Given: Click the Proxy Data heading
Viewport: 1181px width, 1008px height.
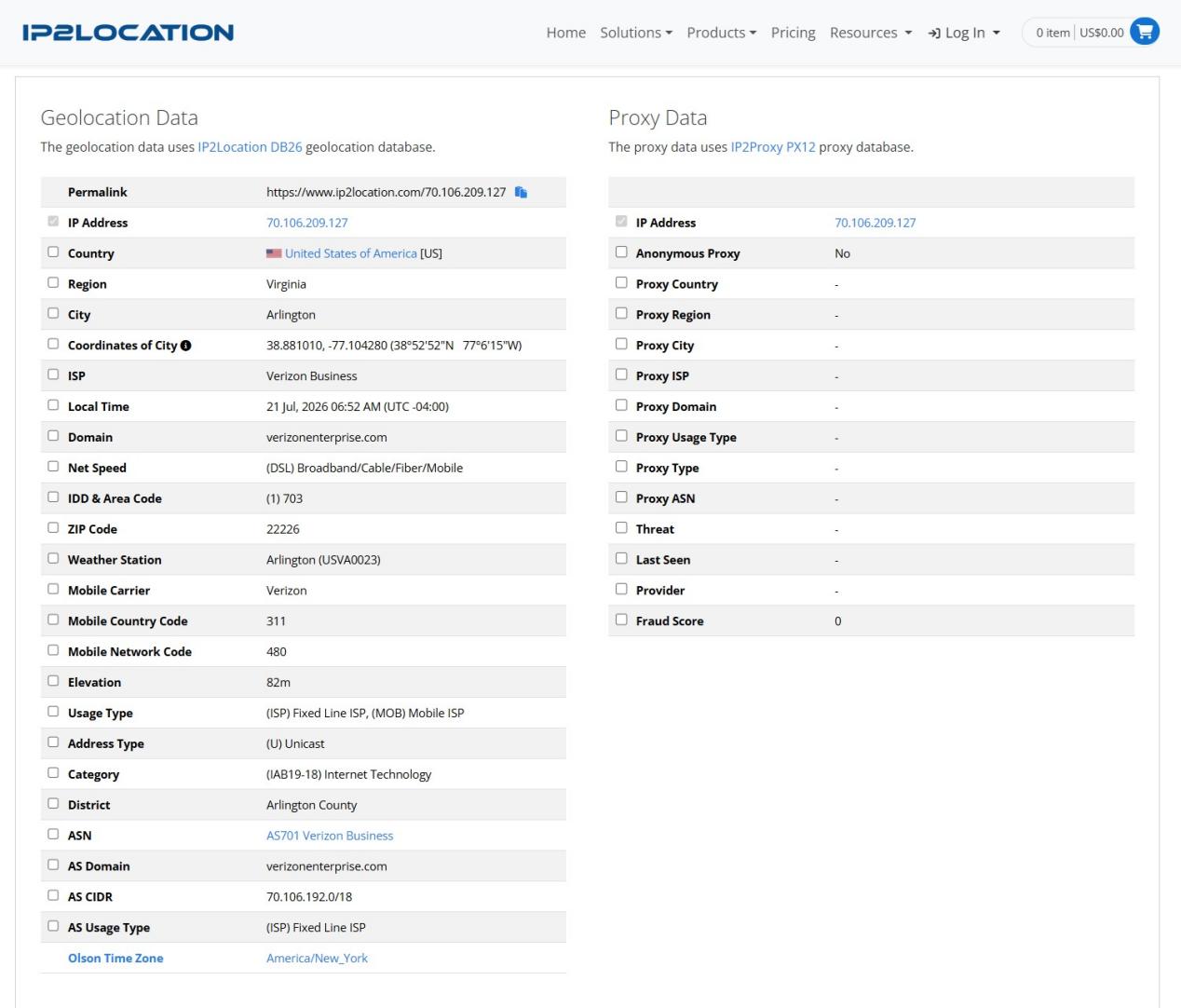Looking at the screenshot, I should 658,117.
